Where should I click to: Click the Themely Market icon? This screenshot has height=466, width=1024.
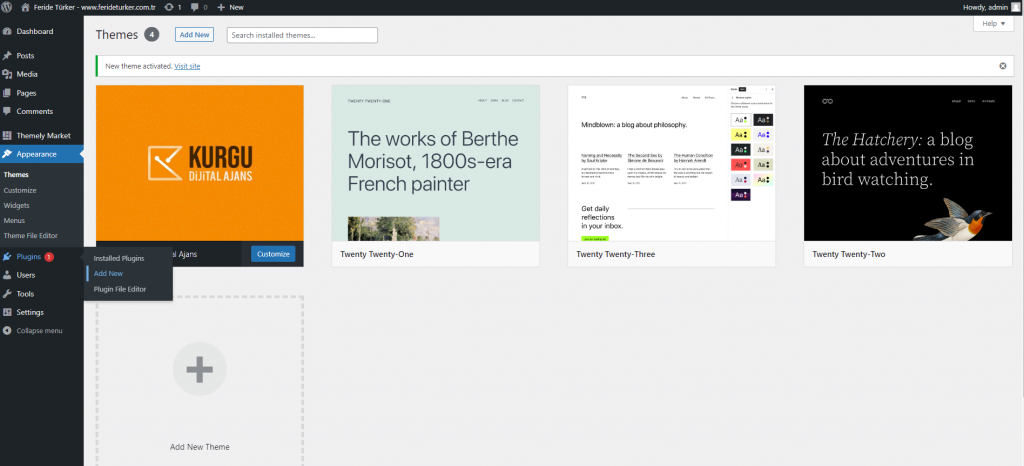tap(7, 136)
